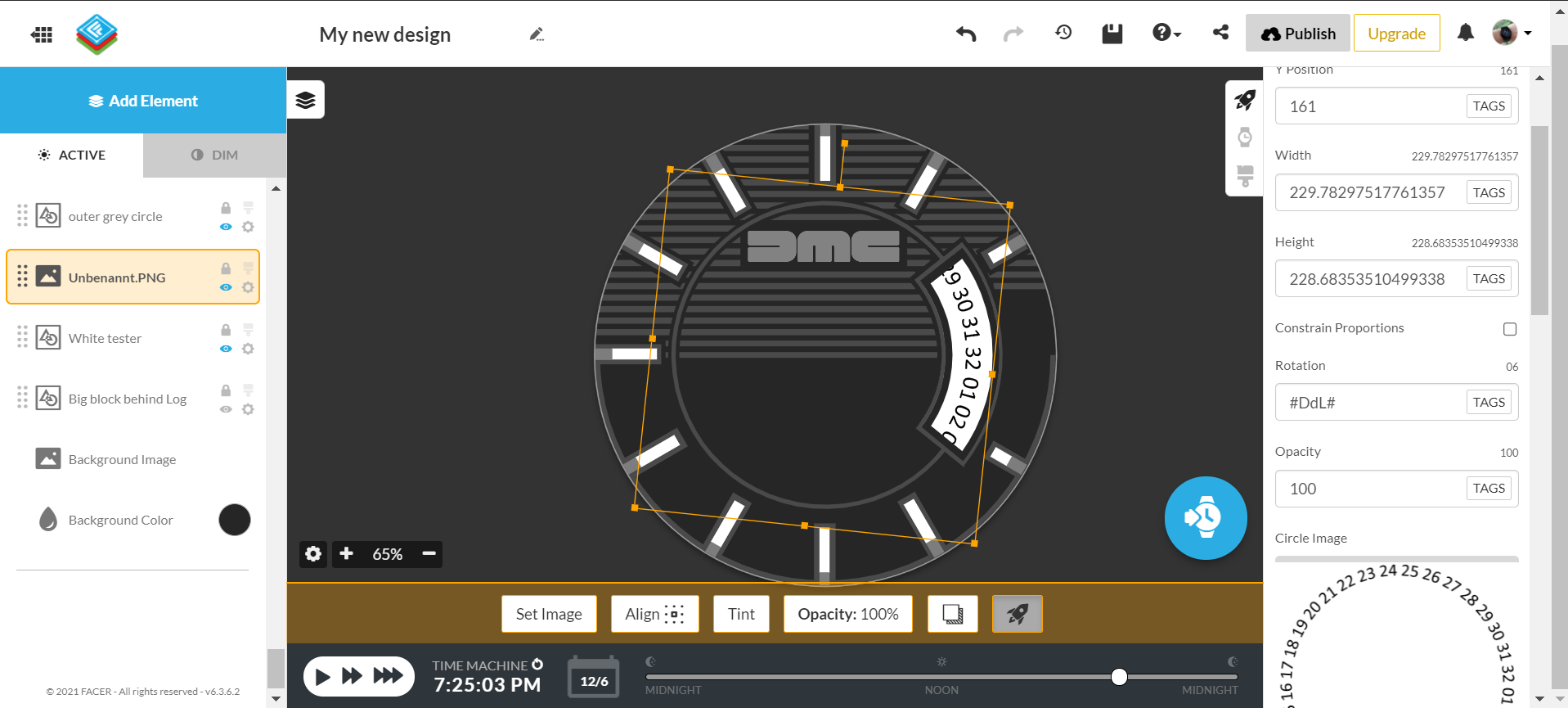Image resolution: width=1568 pixels, height=708 pixels.
Task: Select Background Image layer
Action: pos(133,459)
